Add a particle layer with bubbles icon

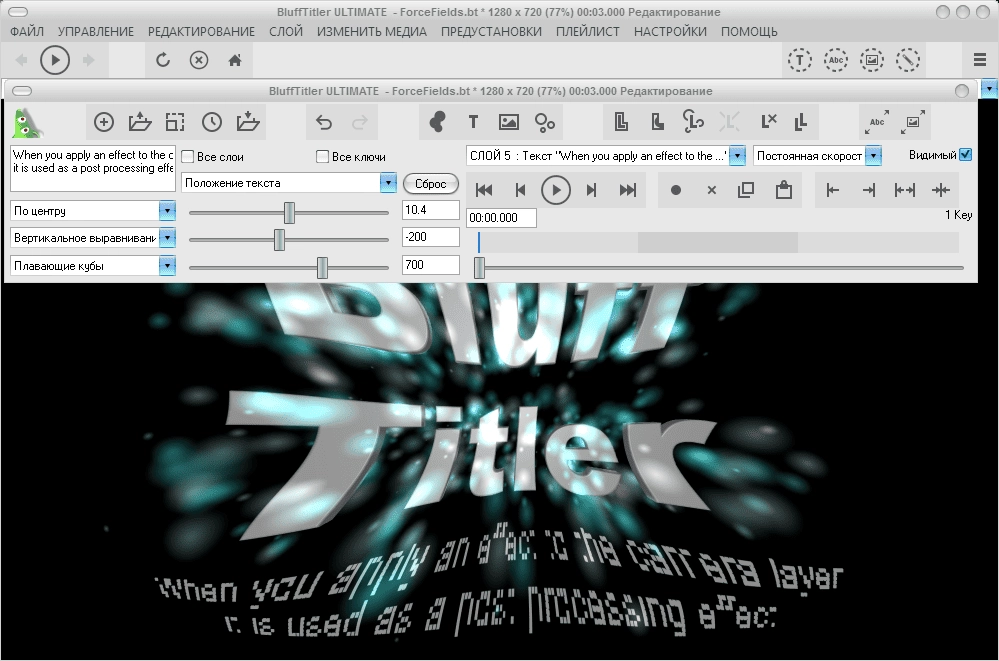click(x=545, y=122)
